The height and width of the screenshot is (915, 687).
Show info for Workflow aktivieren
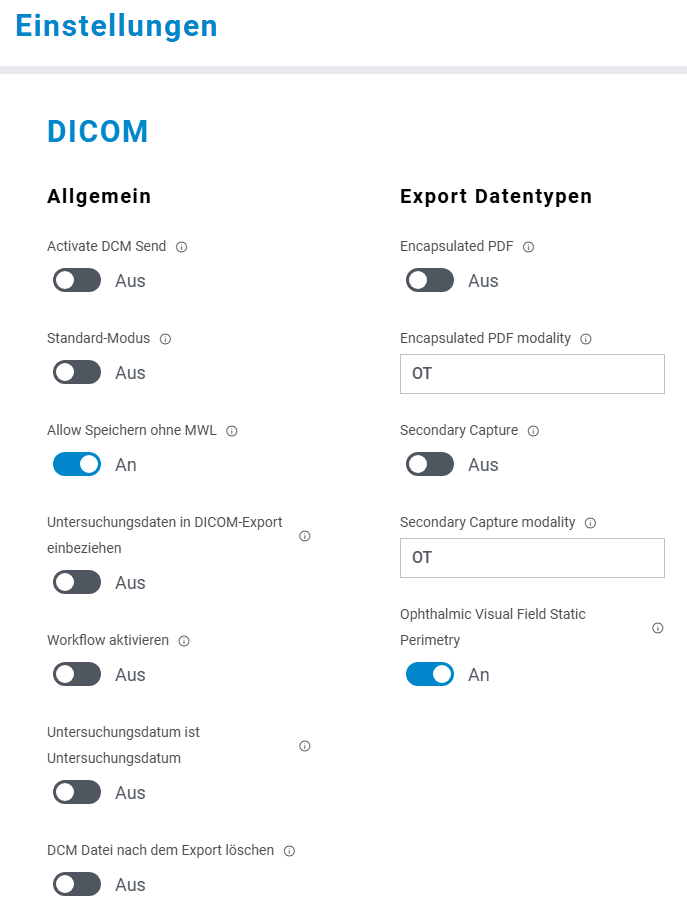pos(184,641)
